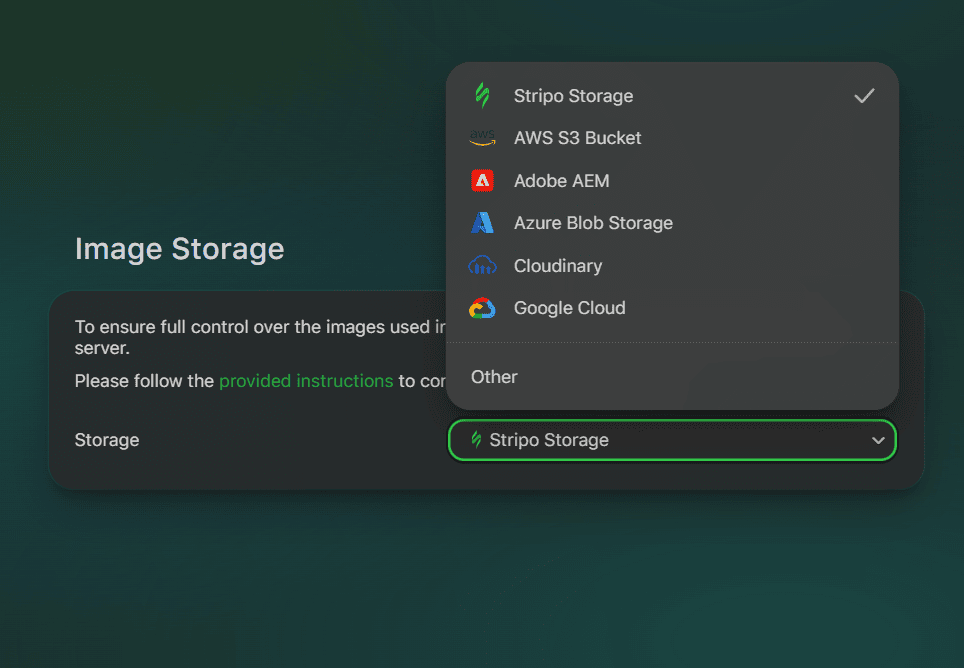Select Google Cloud storage option
The height and width of the screenshot is (668, 964).
672,308
